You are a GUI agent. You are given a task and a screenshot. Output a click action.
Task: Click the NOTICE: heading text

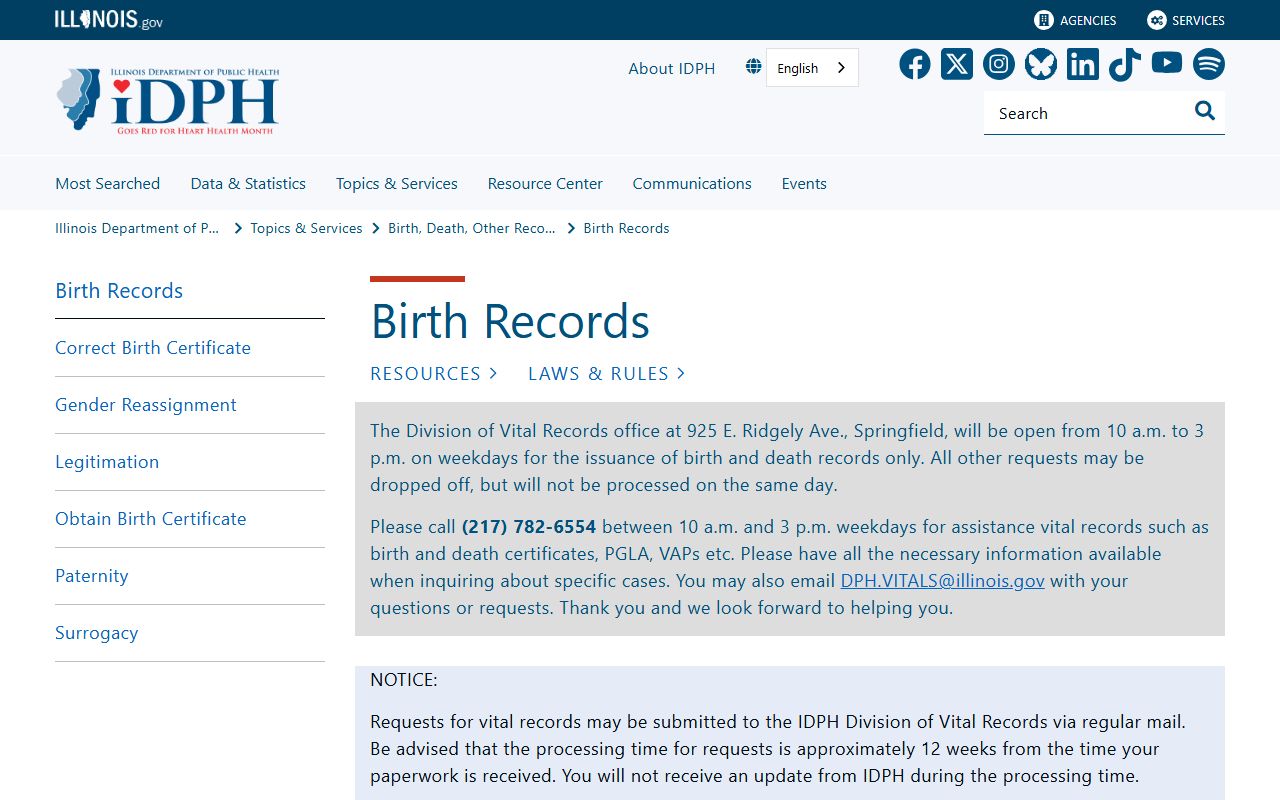coord(404,679)
